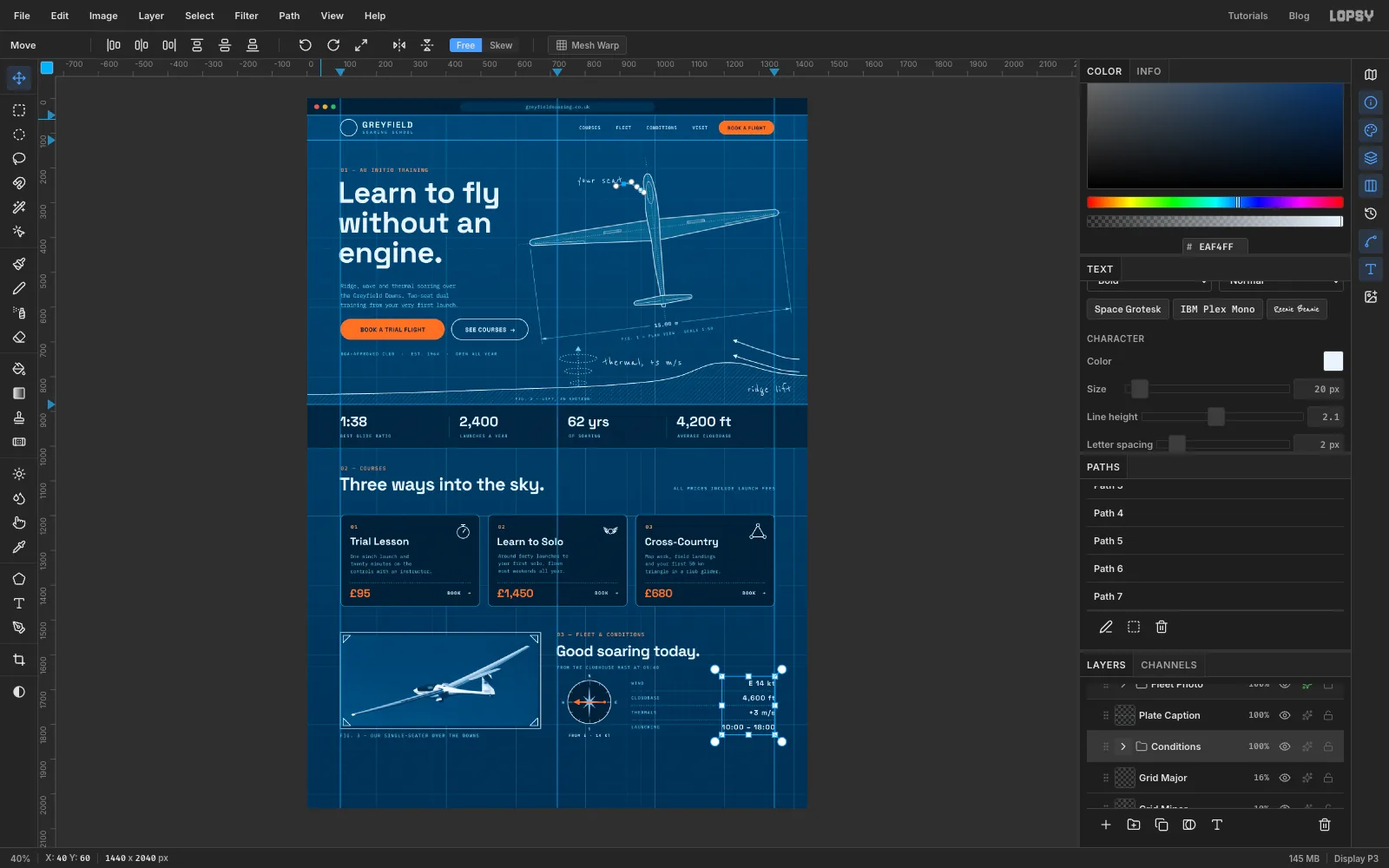Delete layer with the Layers panel trash

1325,825
